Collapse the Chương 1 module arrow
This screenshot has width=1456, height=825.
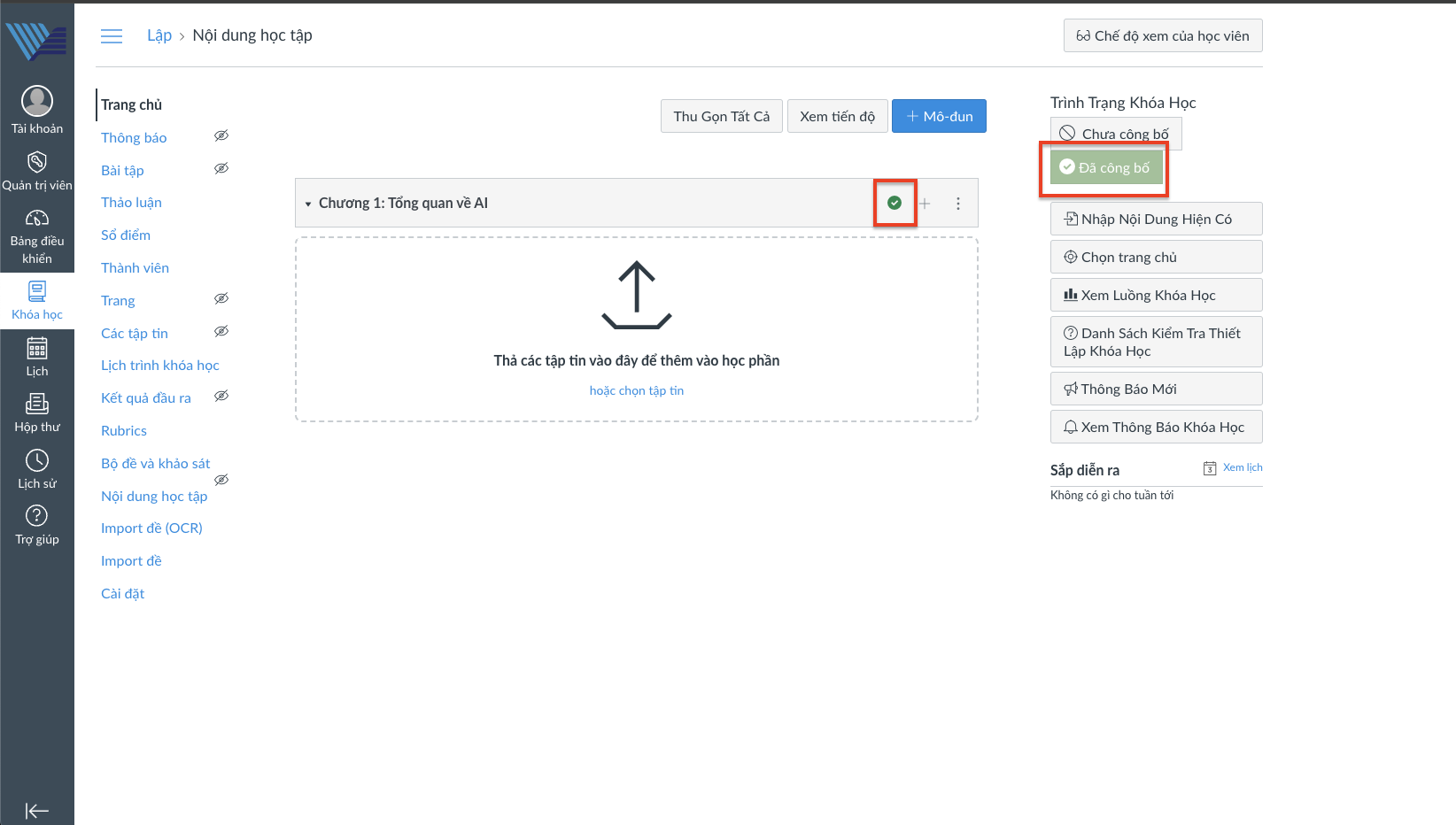[x=308, y=204]
